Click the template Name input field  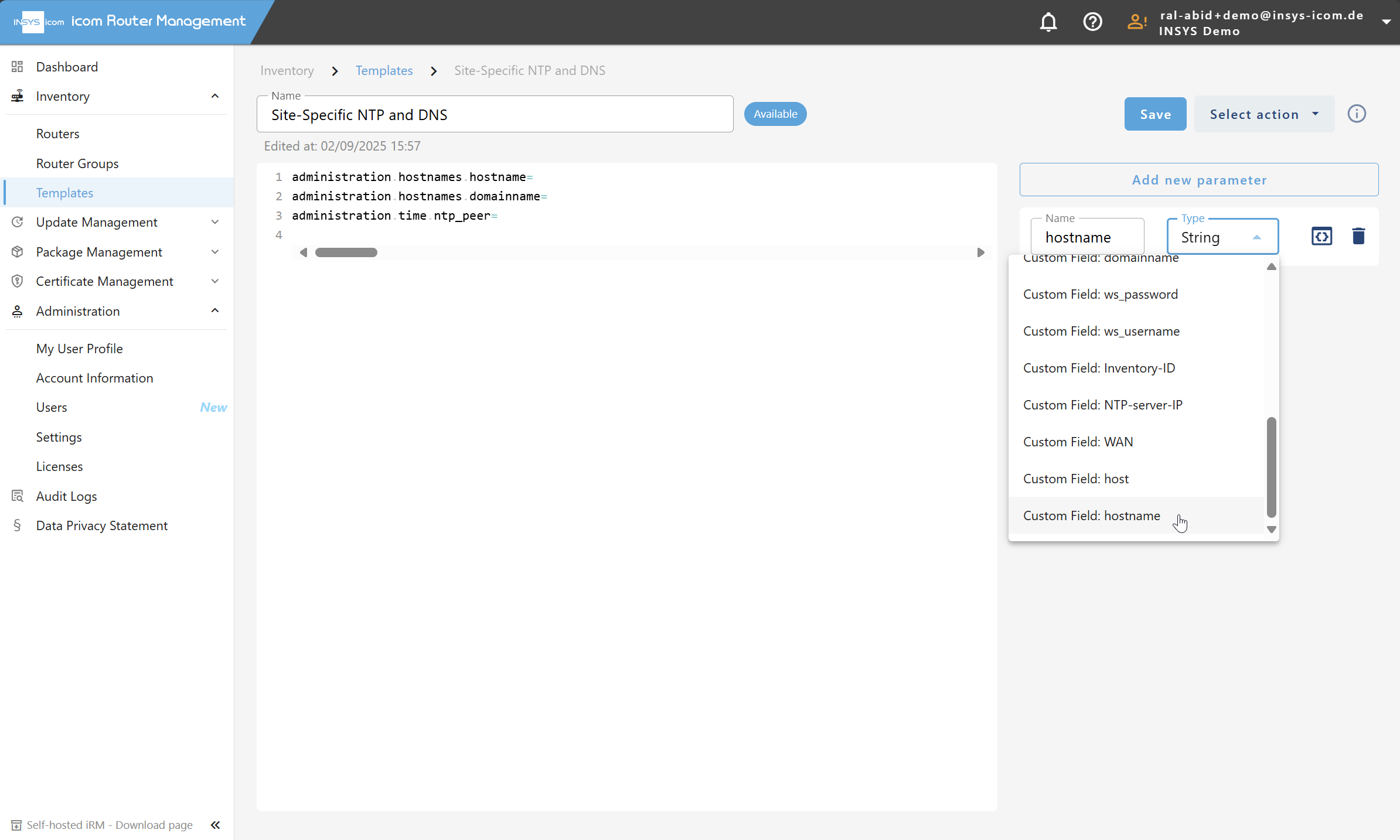tap(495, 115)
